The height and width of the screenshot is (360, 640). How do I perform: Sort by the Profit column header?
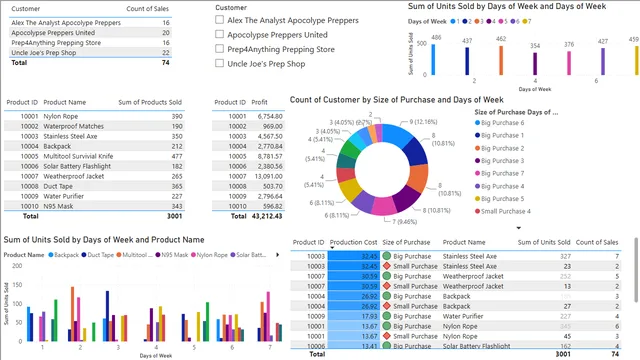pyautogui.click(x=260, y=102)
